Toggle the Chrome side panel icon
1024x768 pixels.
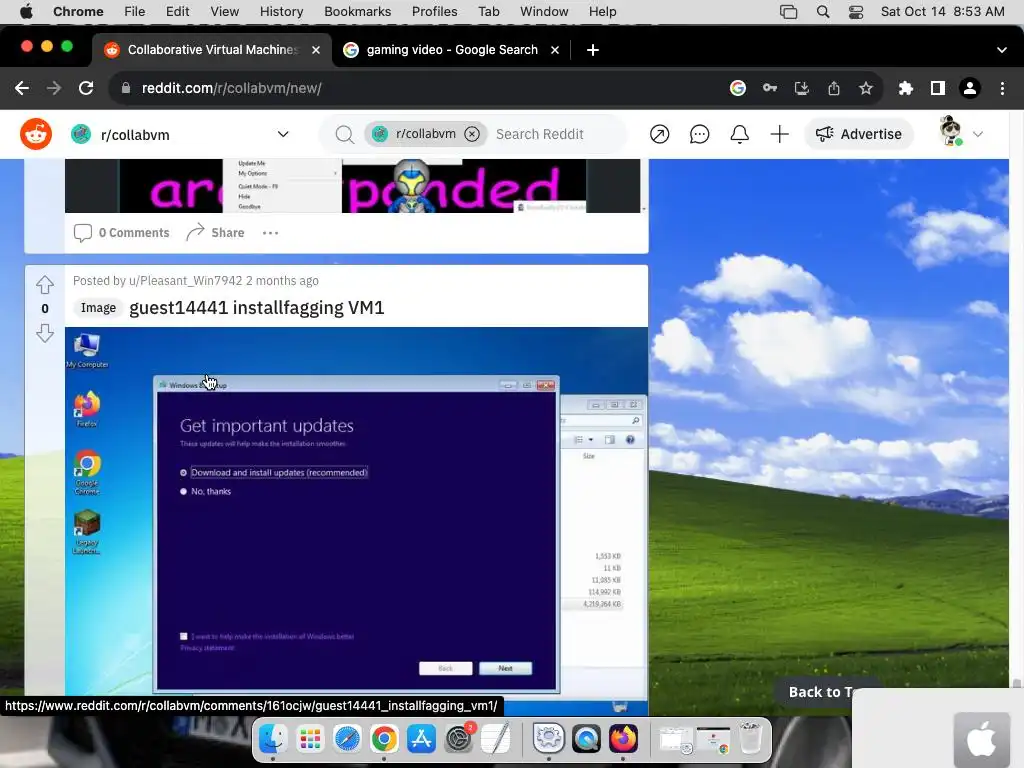[x=938, y=88]
